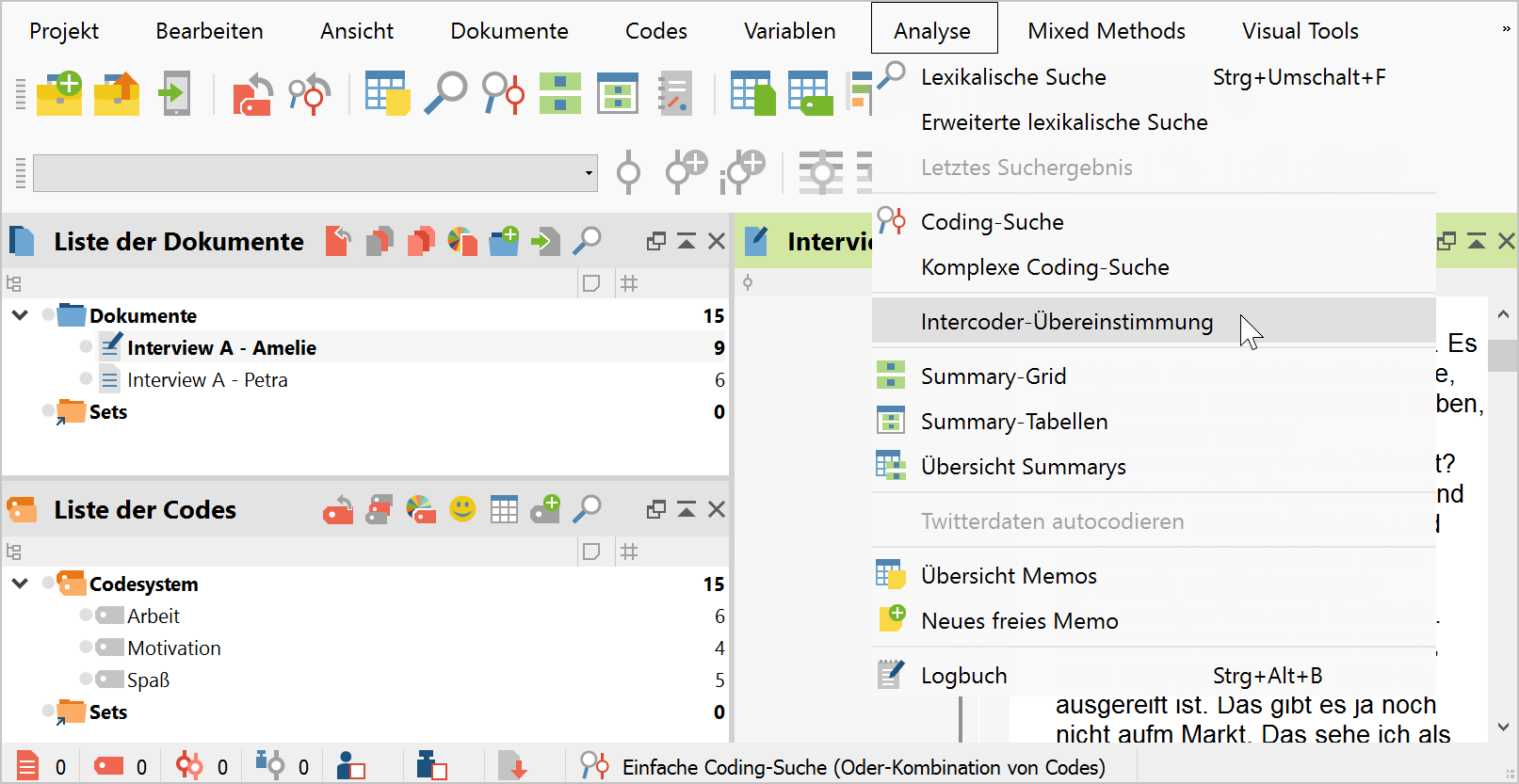Viewport: 1519px width, 784px height.
Task: Collapse the Codesystem tree node
Action: coord(20,584)
